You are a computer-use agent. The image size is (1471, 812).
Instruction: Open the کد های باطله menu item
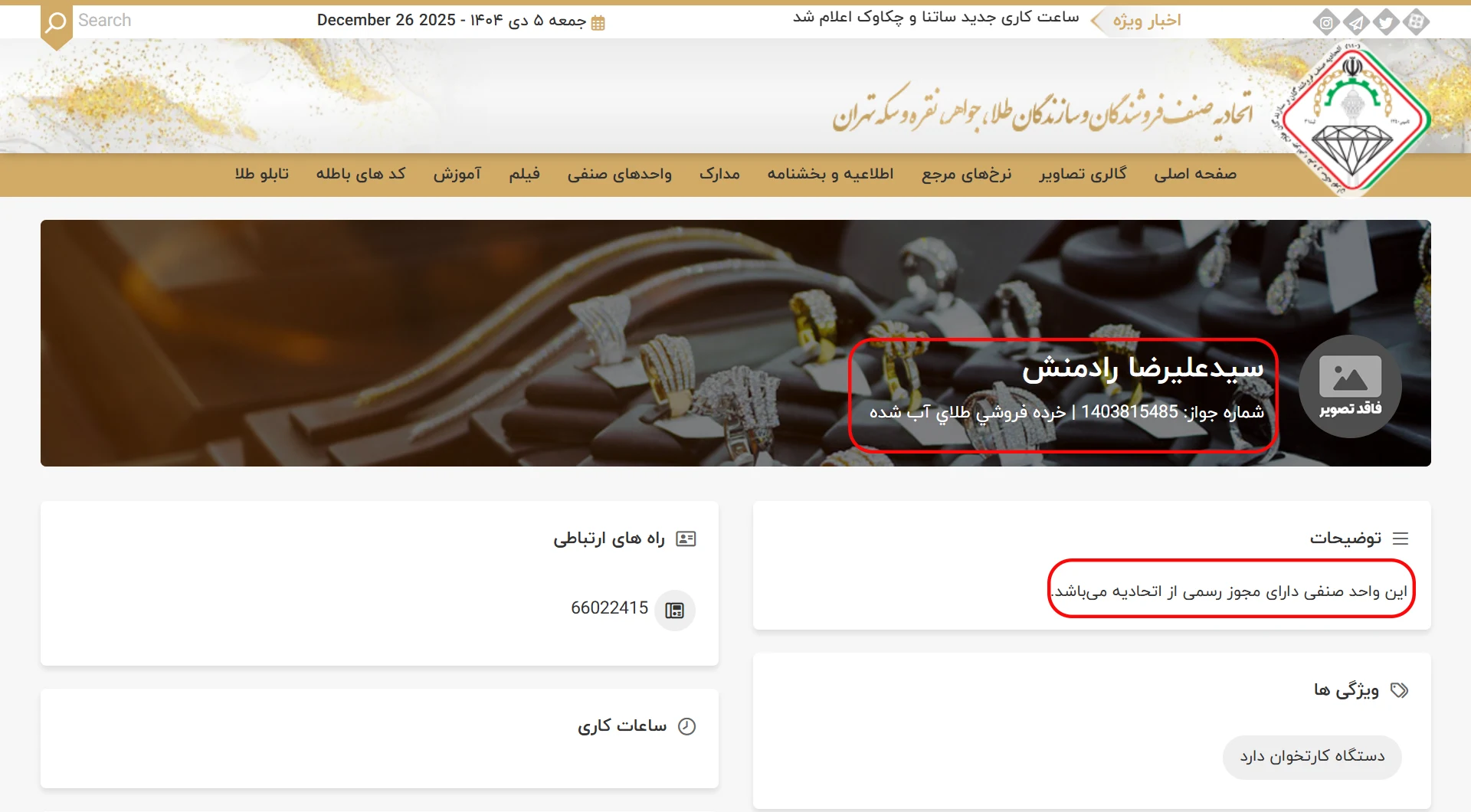[361, 174]
